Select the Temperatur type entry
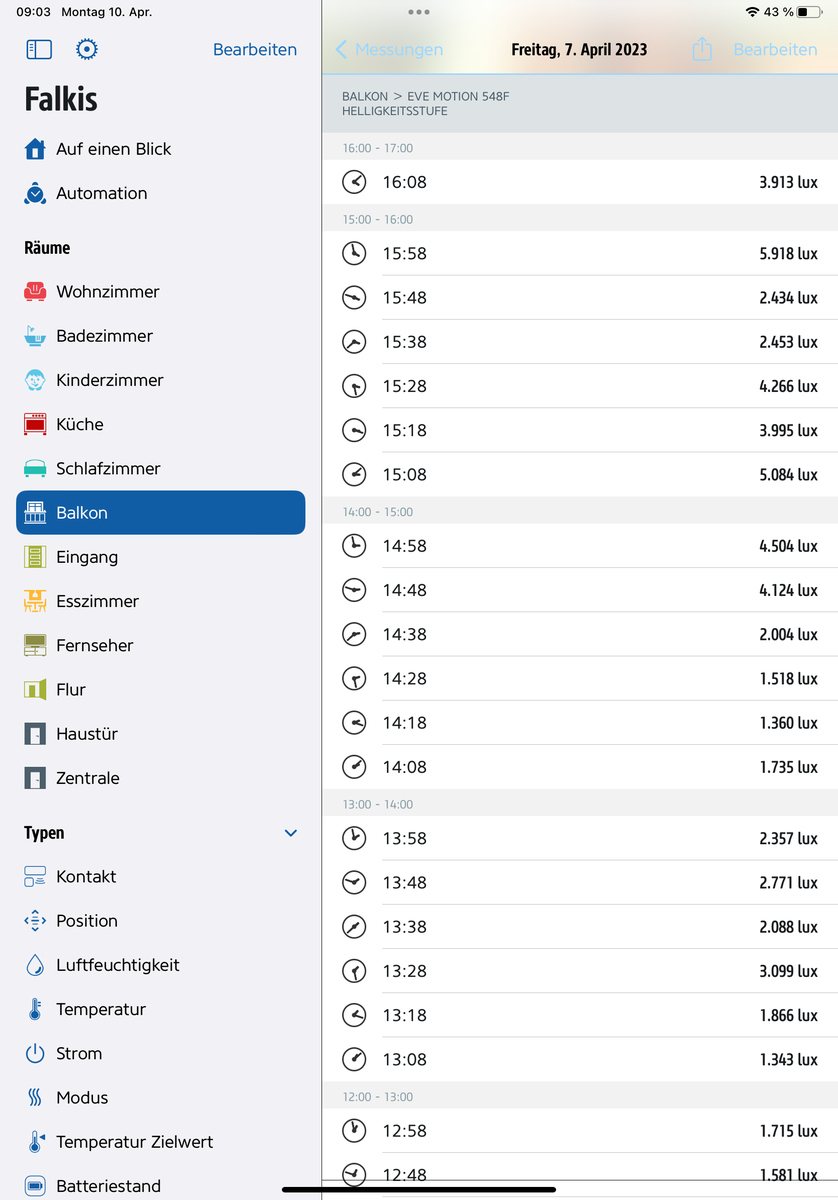Viewport: 838px width, 1200px height. tap(100, 1009)
